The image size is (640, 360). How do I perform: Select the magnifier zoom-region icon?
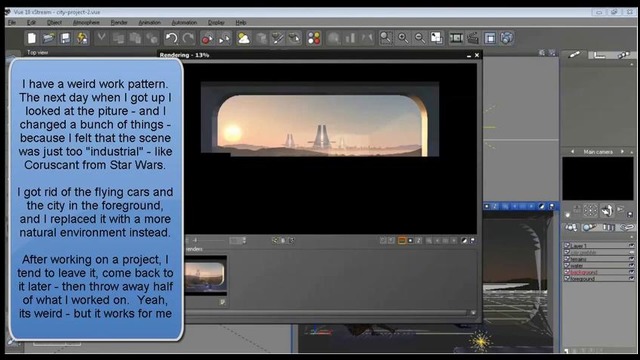(x=386, y=38)
